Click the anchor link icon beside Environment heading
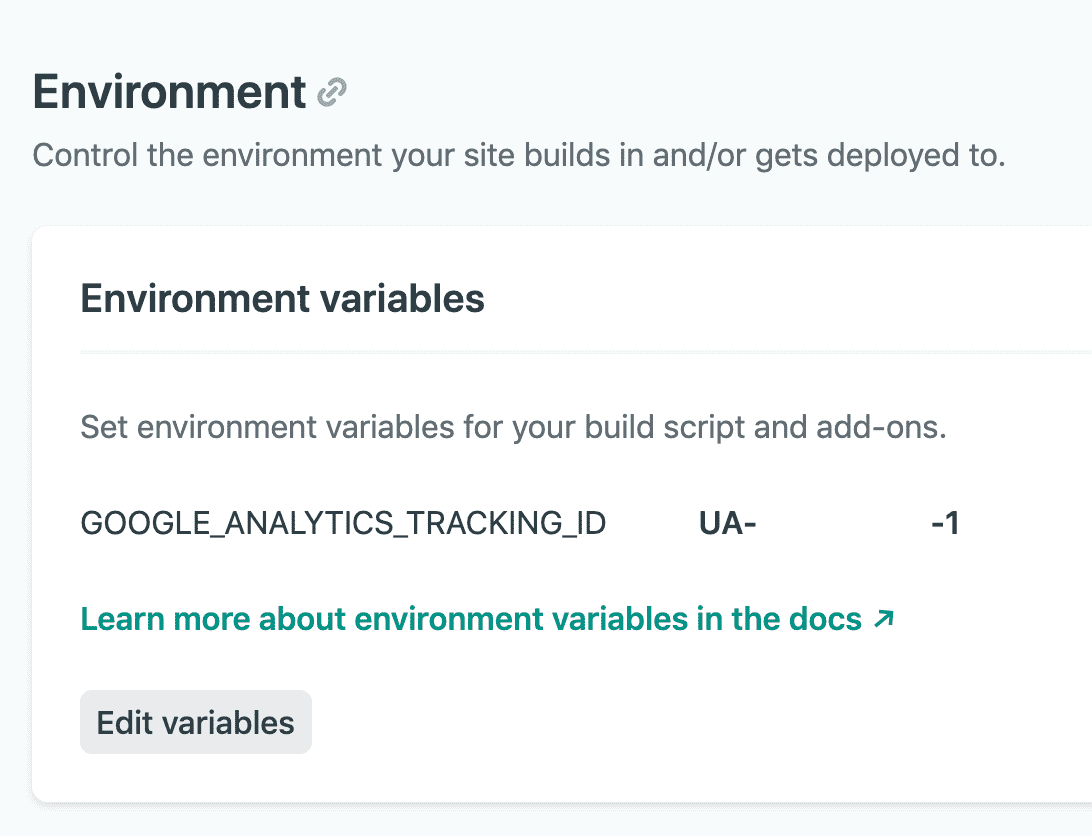This screenshot has height=836, width=1092. [x=331, y=94]
